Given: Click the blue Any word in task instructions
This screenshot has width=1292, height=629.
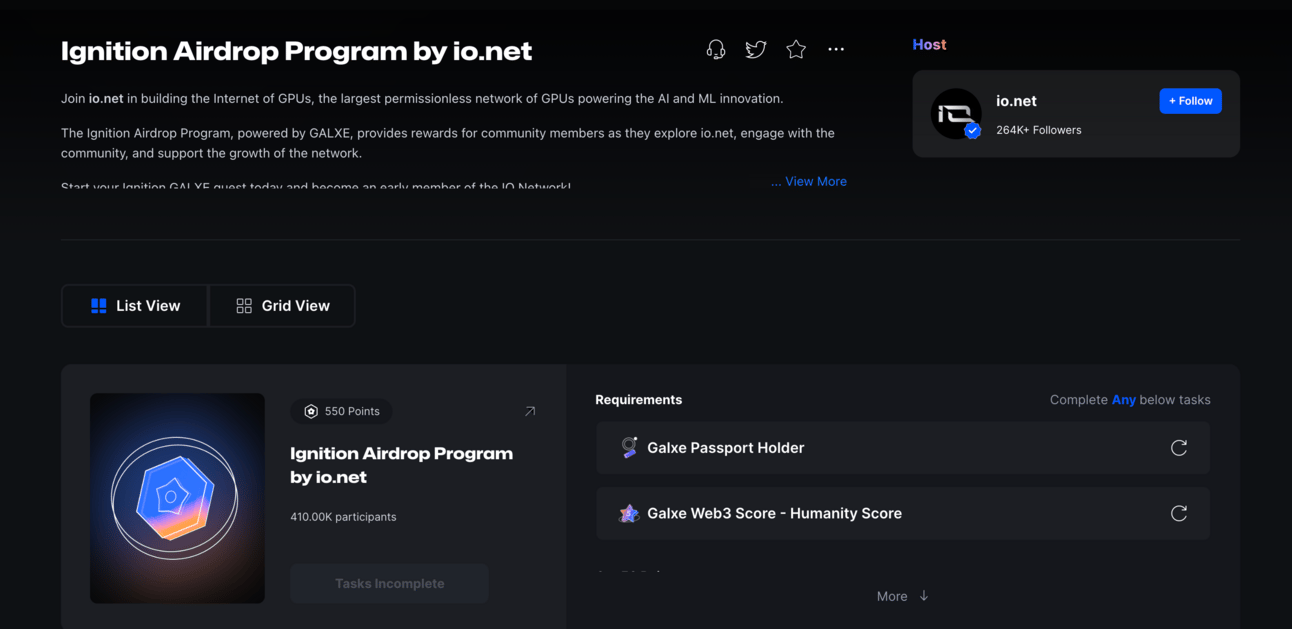Looking at the screenshot, I should click(x=1124, y=400).
